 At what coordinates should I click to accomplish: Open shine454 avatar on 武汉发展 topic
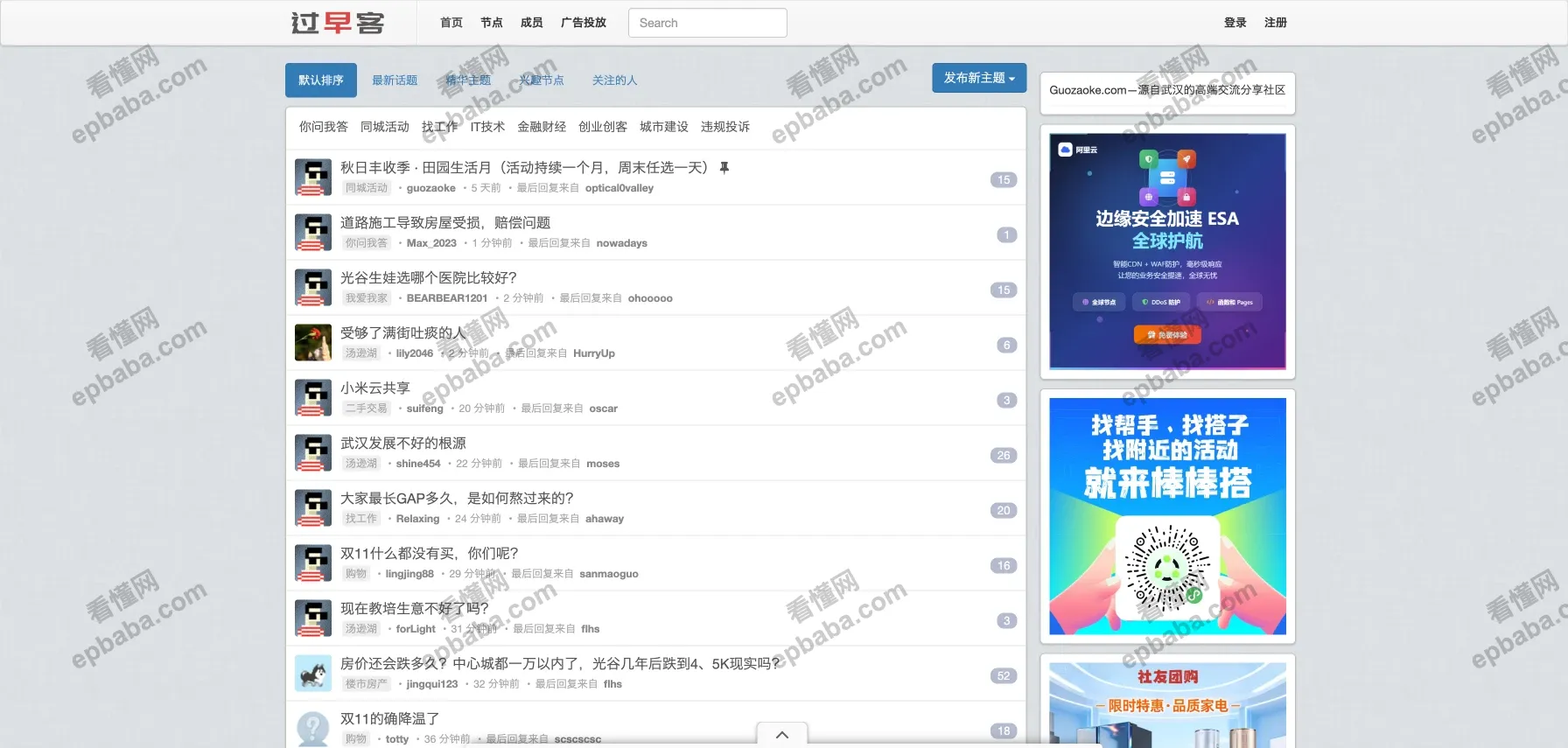[313, 452]
